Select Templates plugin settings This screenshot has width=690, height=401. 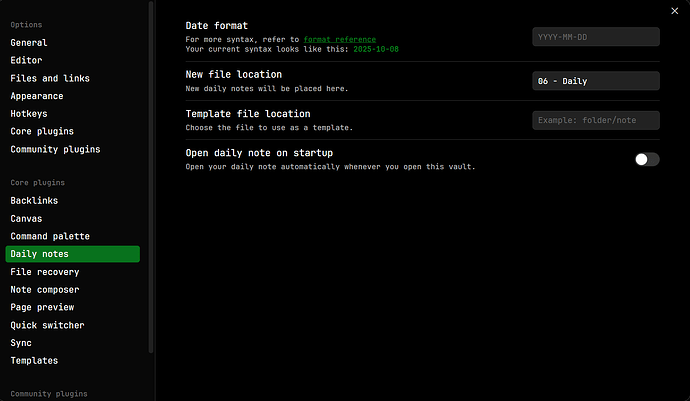34,361
